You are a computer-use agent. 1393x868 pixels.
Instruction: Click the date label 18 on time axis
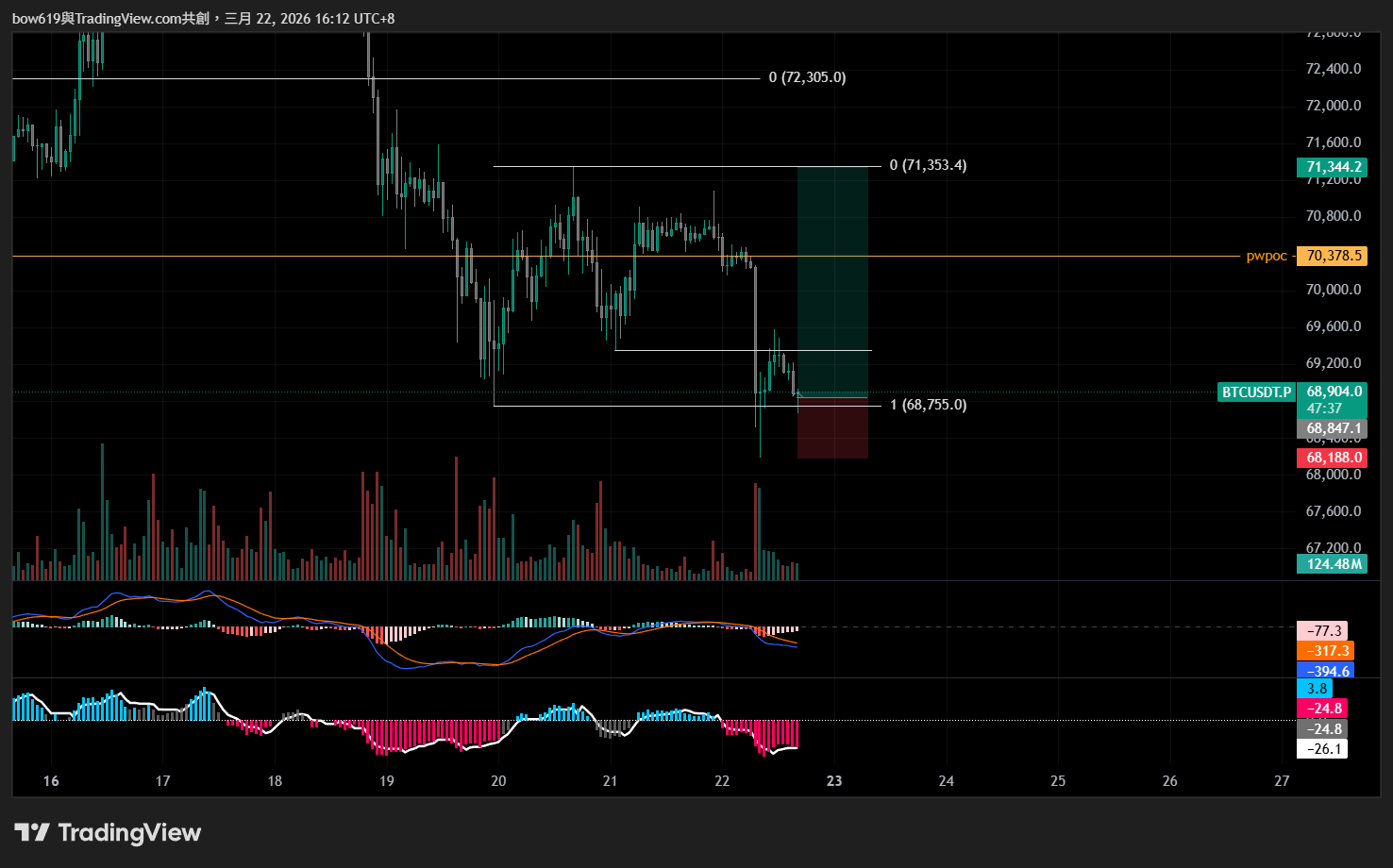(x=275, y=781)
